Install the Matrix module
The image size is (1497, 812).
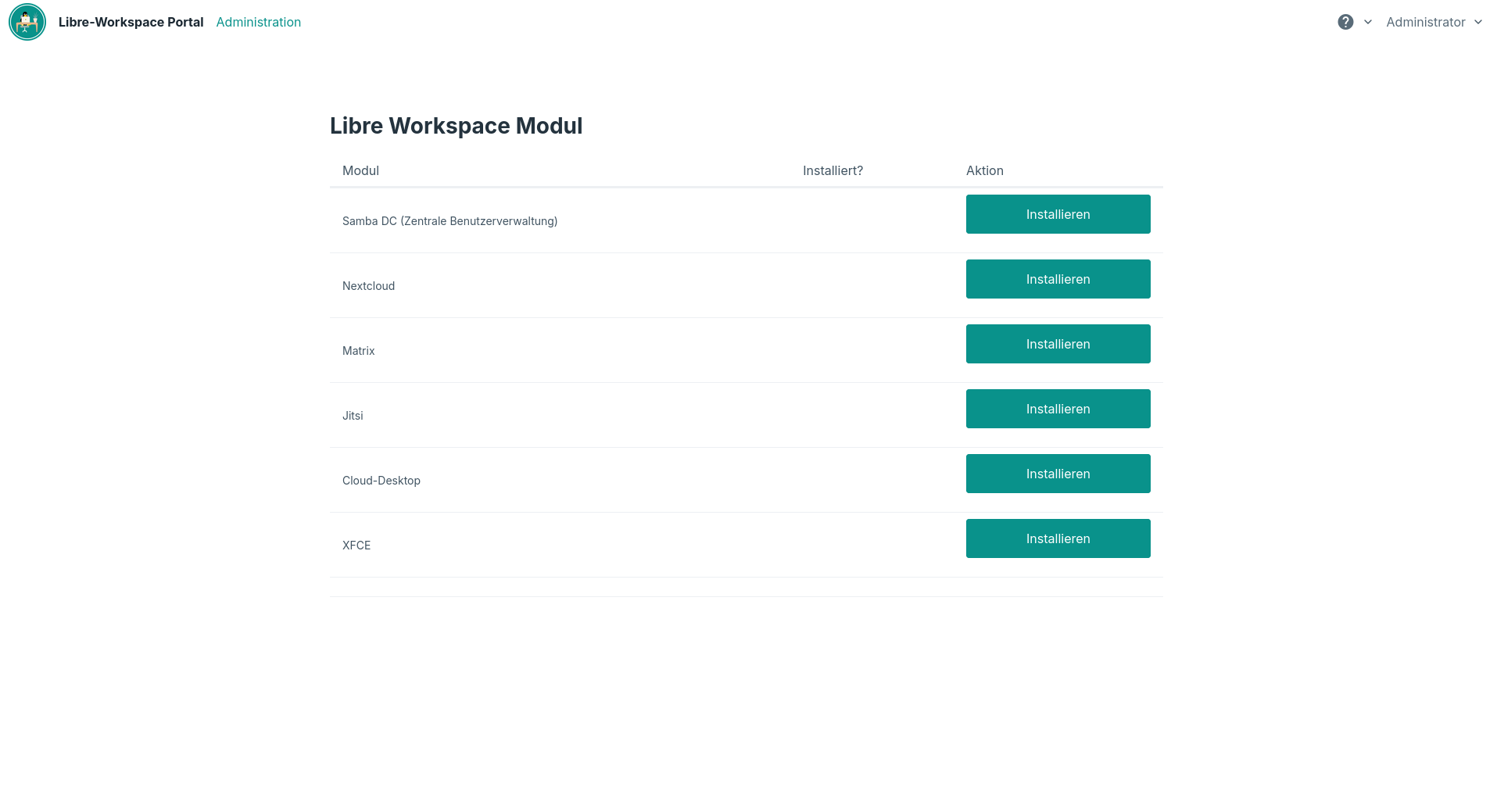coord(1057,344)
